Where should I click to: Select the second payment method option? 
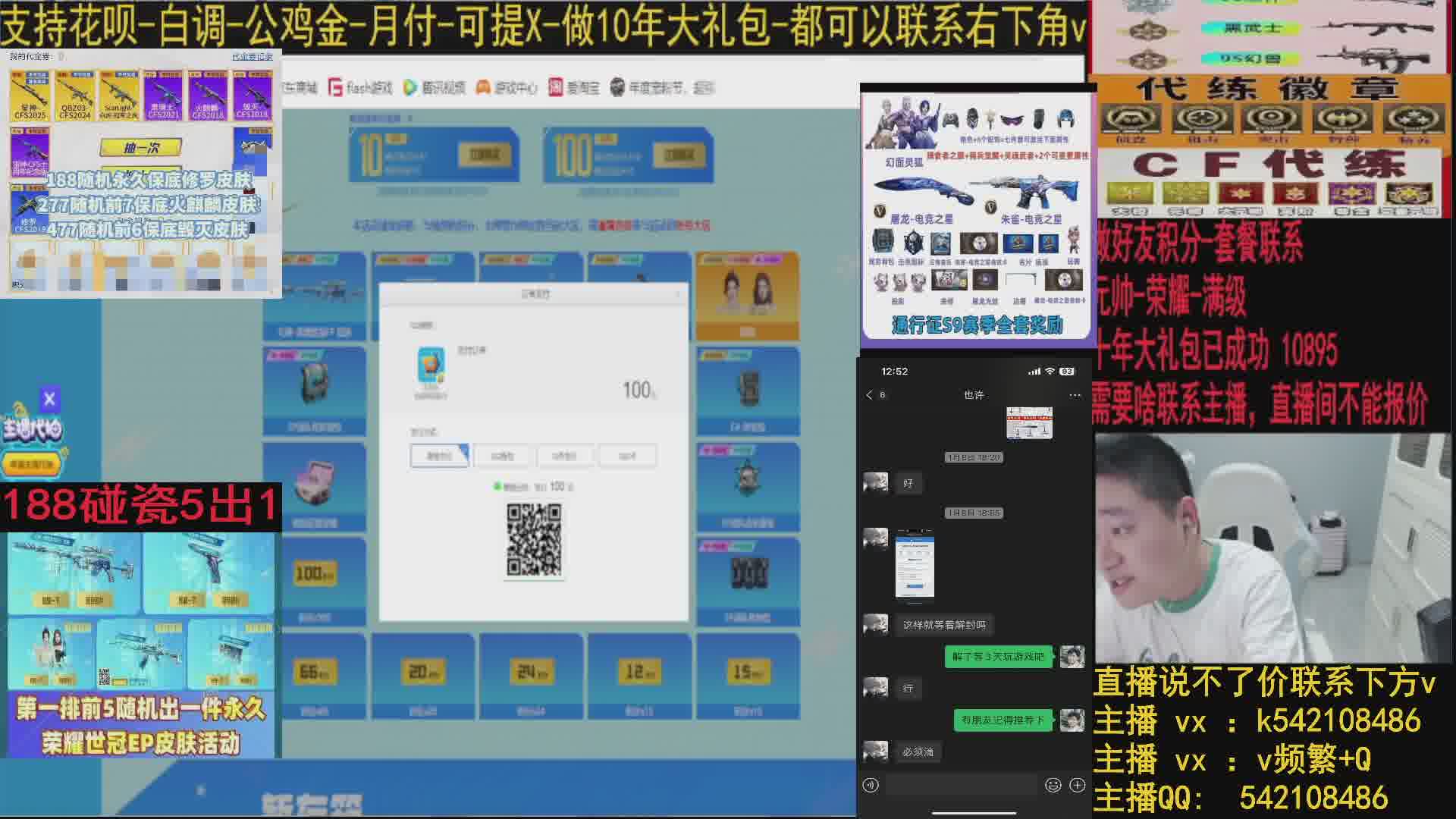pyautogui.click(x=502, y=456)
